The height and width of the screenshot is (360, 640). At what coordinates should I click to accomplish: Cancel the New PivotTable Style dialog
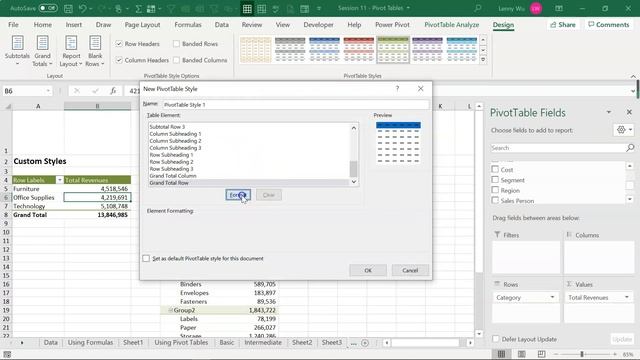(x=410, y=270)
